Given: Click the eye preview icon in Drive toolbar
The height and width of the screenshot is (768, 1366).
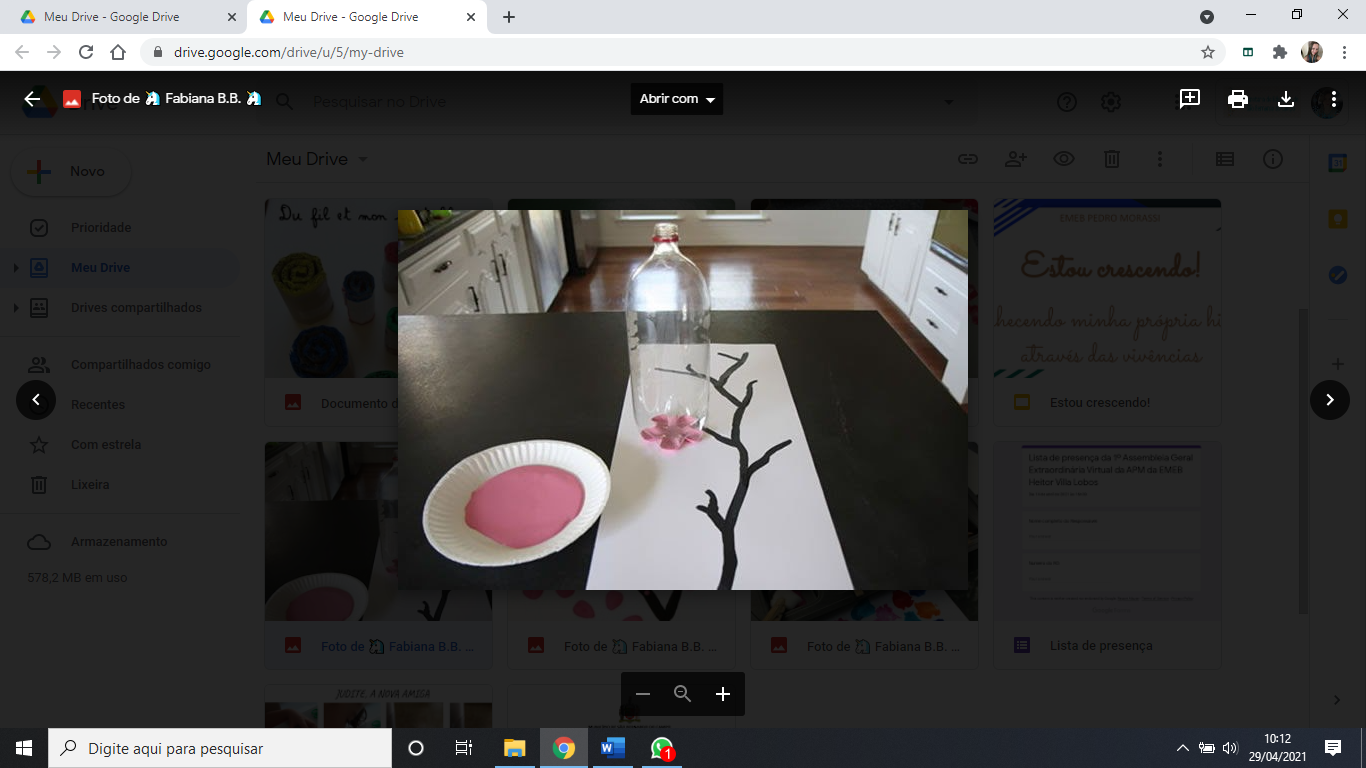Looking at the screenshot, I should 1064,159.
